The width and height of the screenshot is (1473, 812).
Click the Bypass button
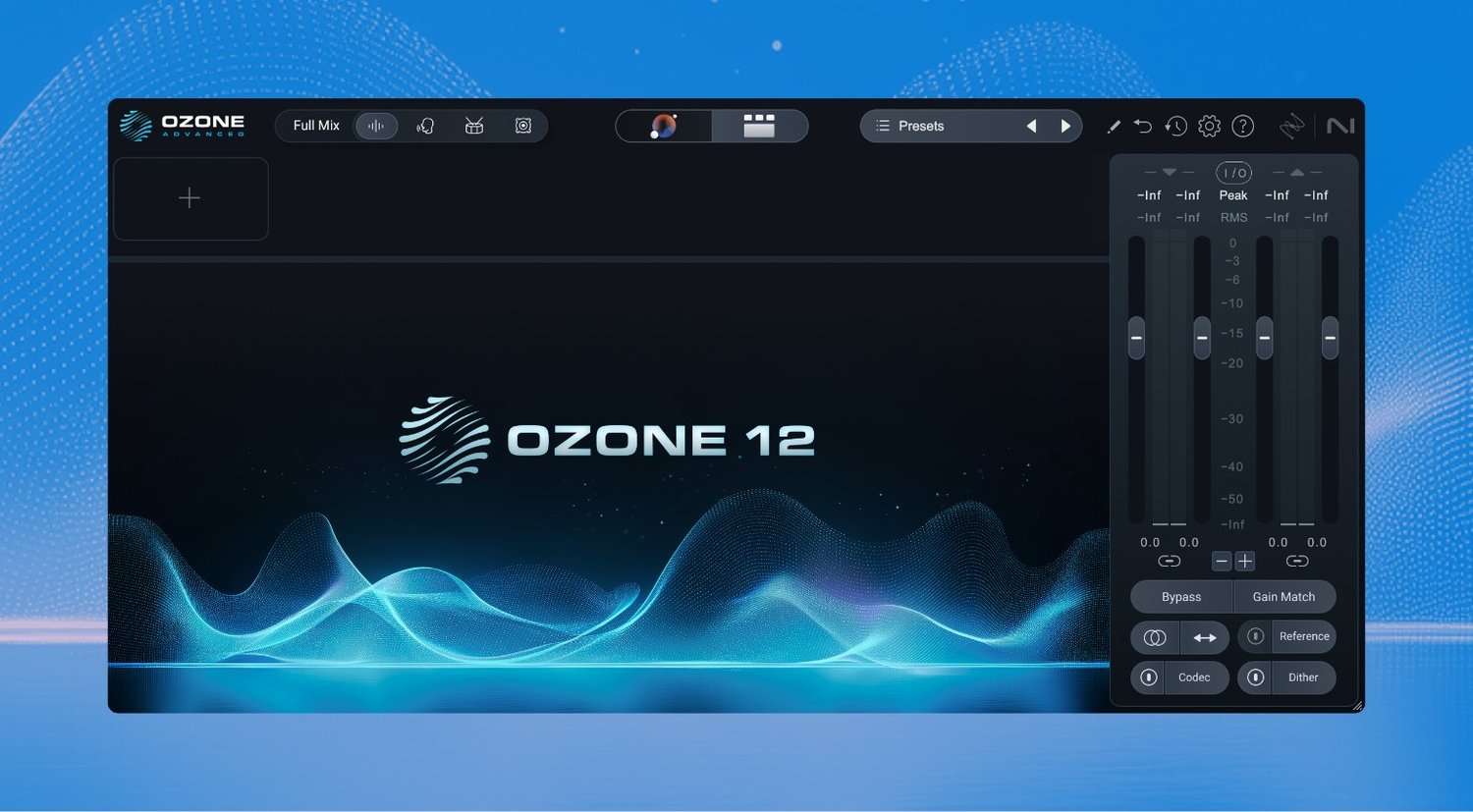tap(1181, 597)
